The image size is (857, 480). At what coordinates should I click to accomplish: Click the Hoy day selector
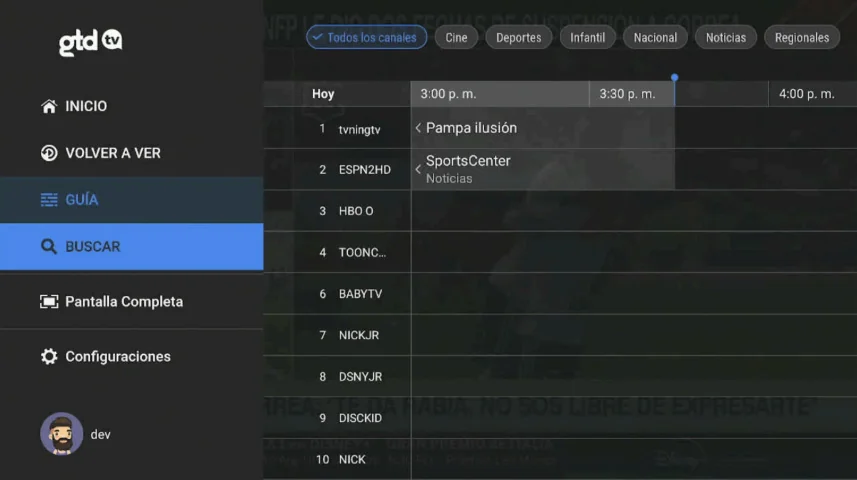click(323, 94)
